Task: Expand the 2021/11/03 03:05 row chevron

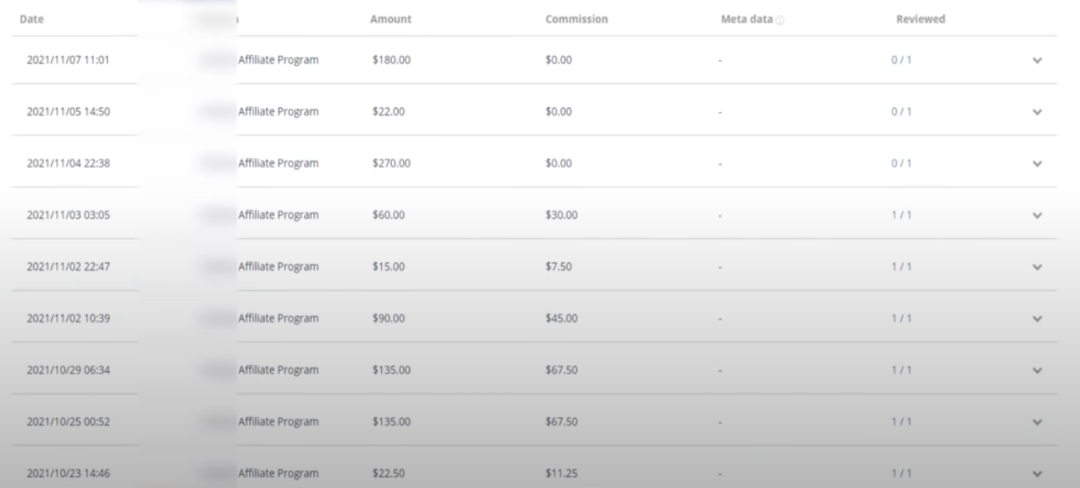Action: coord(1037,215)
